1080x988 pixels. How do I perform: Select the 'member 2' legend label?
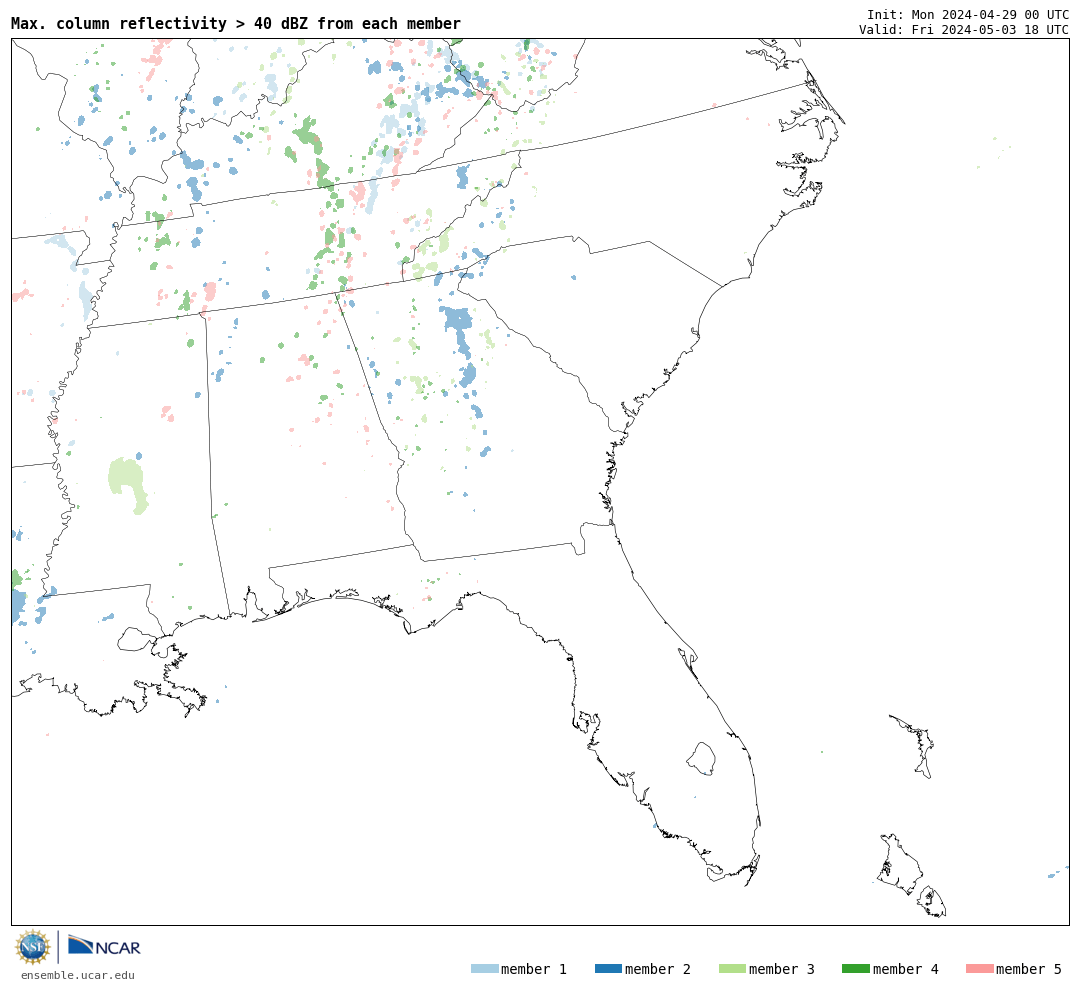tap(658, 969)
